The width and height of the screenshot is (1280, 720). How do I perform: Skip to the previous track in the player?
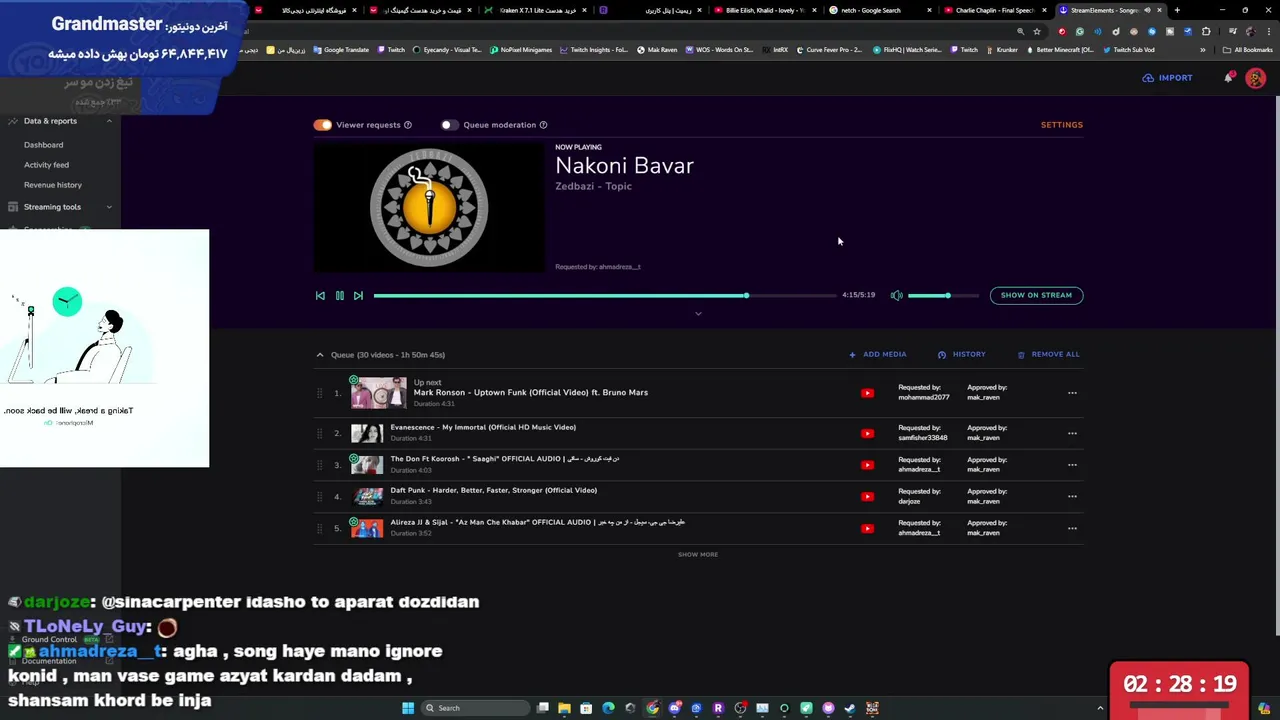(320, 295)
